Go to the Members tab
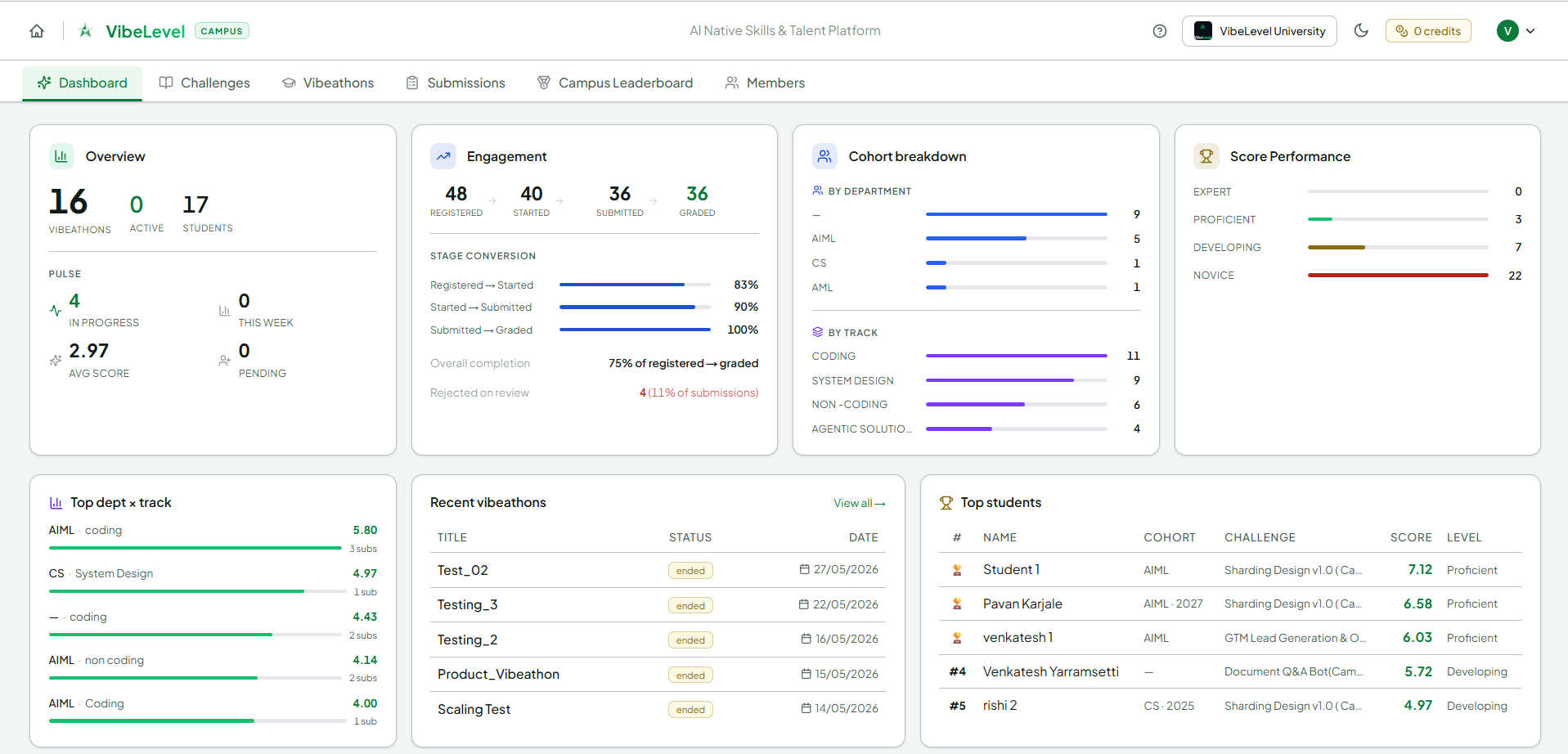The image size is (1568, 754). point(765,83)
